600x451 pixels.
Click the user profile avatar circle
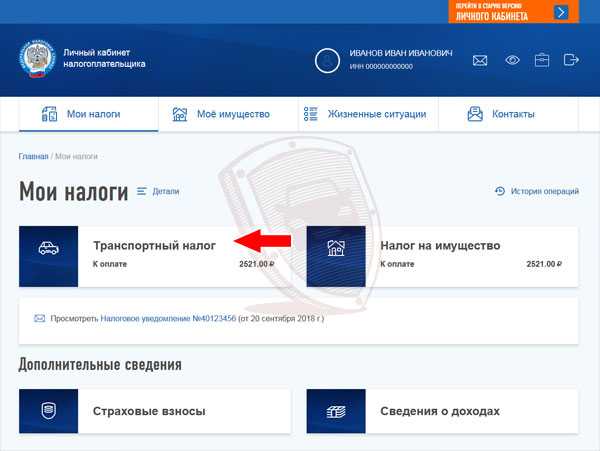point(327,60)
